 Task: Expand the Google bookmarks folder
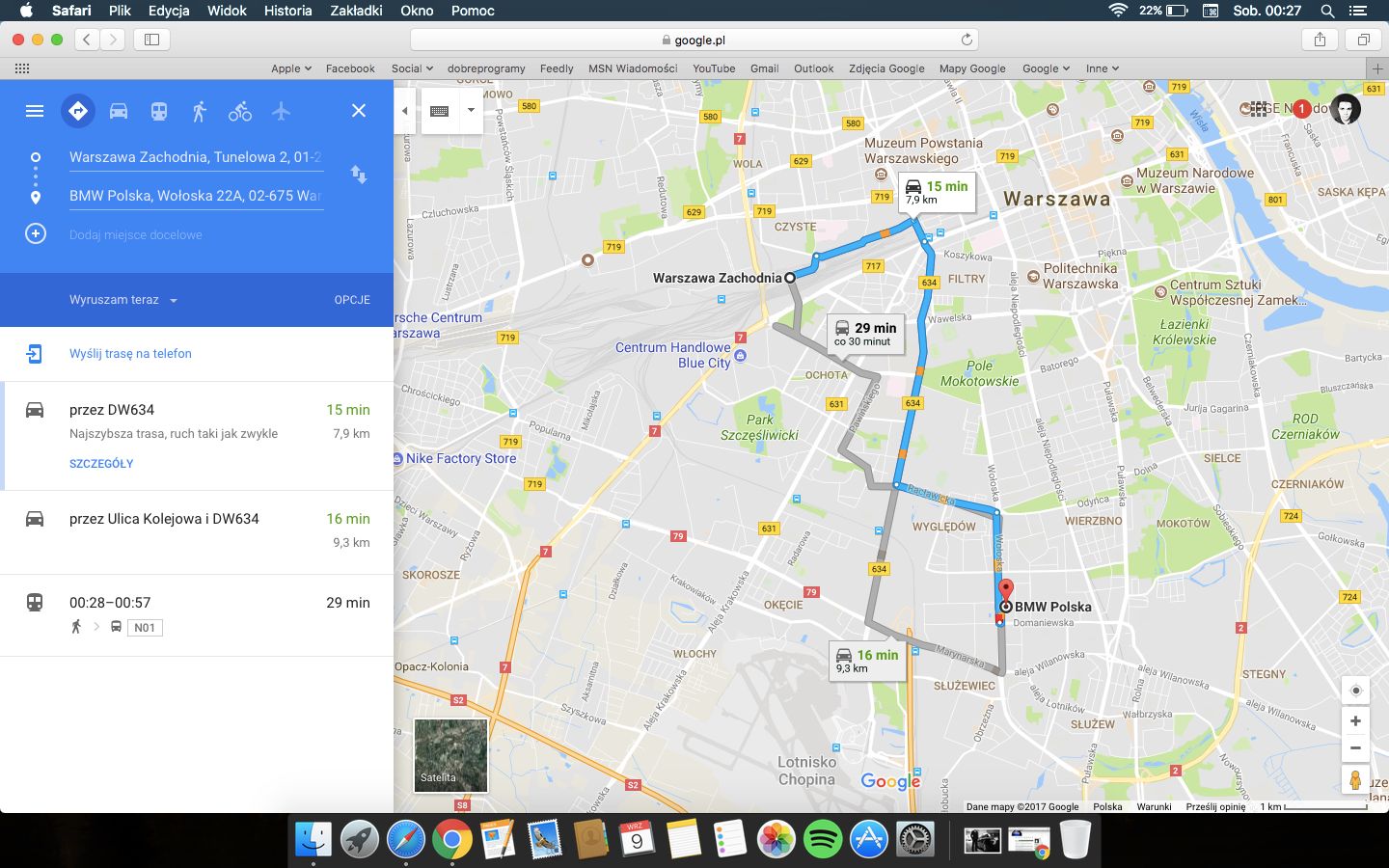1047,68
